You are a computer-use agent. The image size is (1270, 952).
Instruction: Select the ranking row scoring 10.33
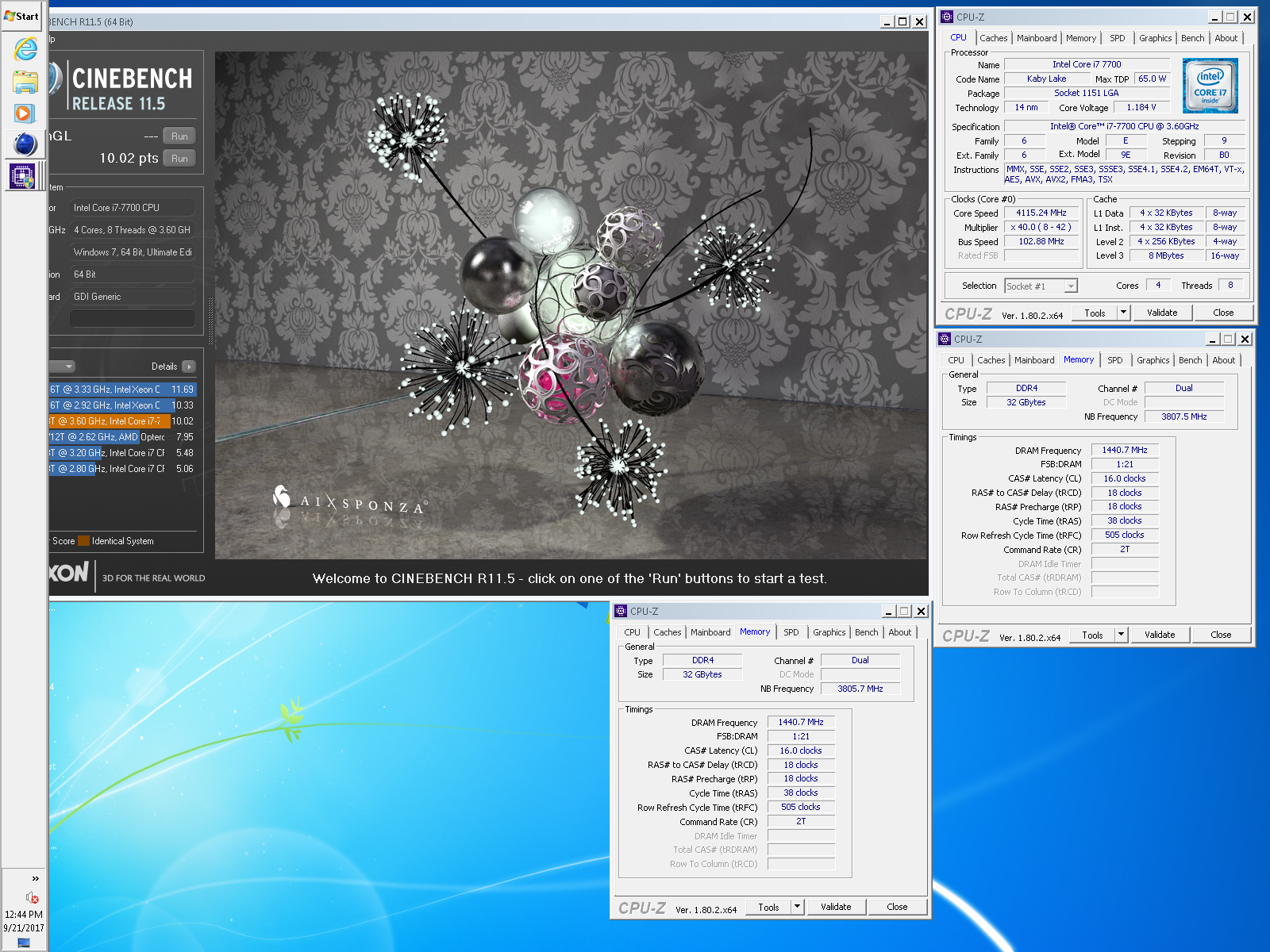click(123, 405)
